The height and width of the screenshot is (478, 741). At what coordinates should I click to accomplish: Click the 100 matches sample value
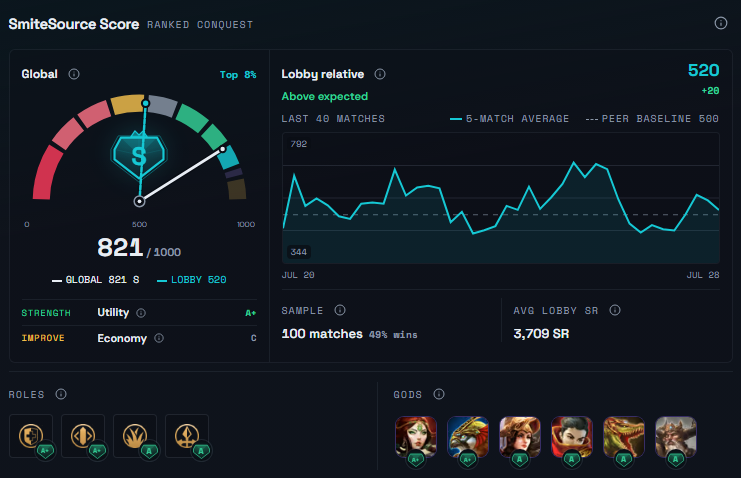[x=322, y=334]
